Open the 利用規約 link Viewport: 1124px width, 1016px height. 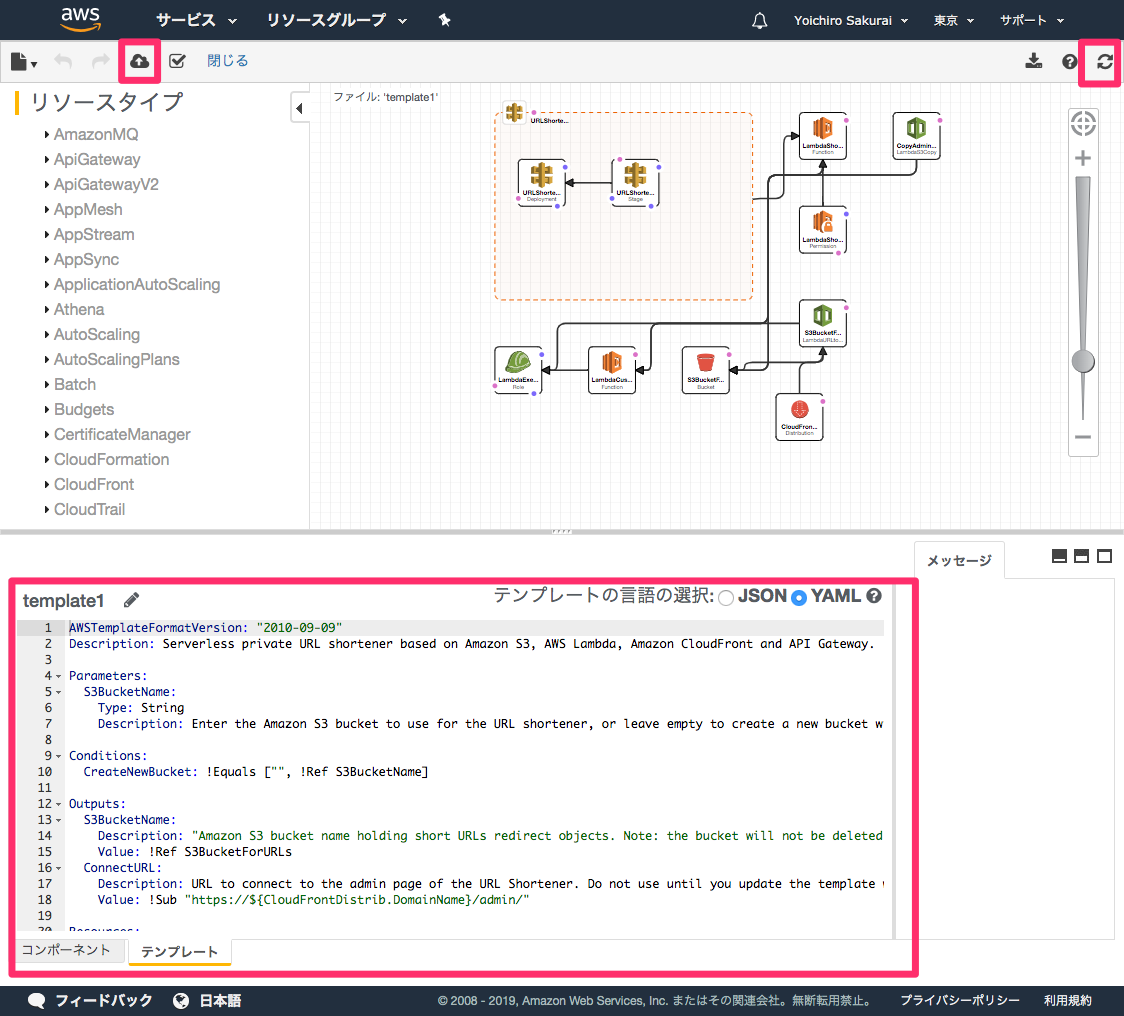1067,1000
